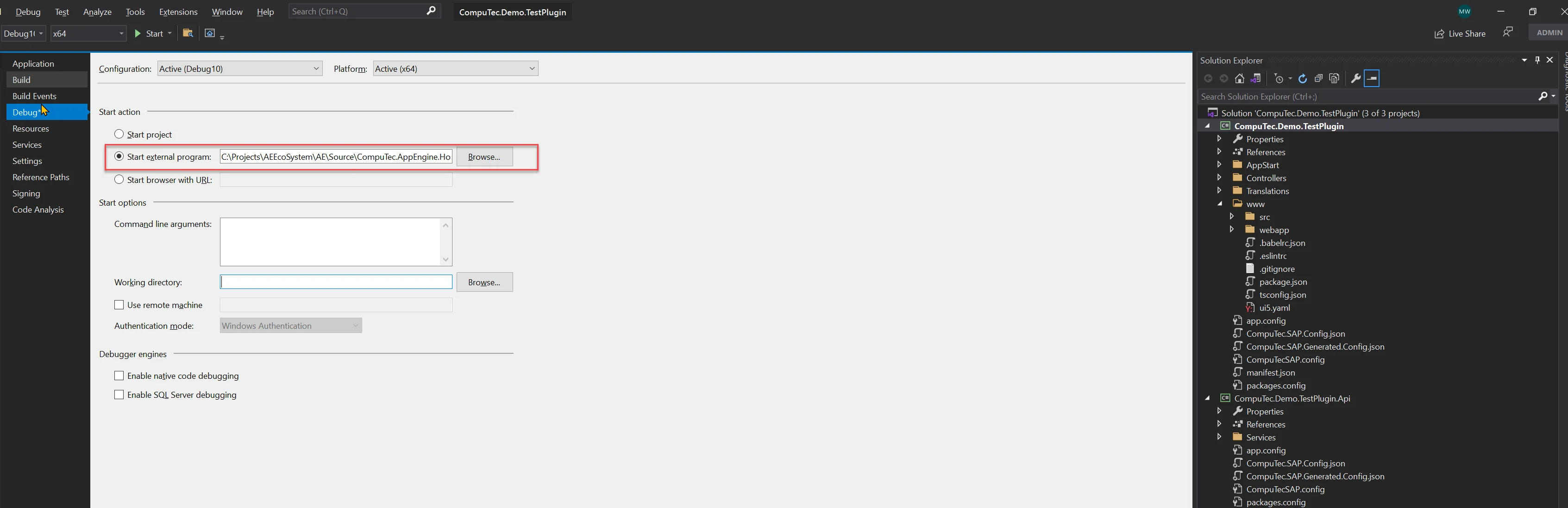This screenshot has width=1568, height=508.
Task: Enable SQL Server debugging checkbox
Action: [x=119, y=395]
